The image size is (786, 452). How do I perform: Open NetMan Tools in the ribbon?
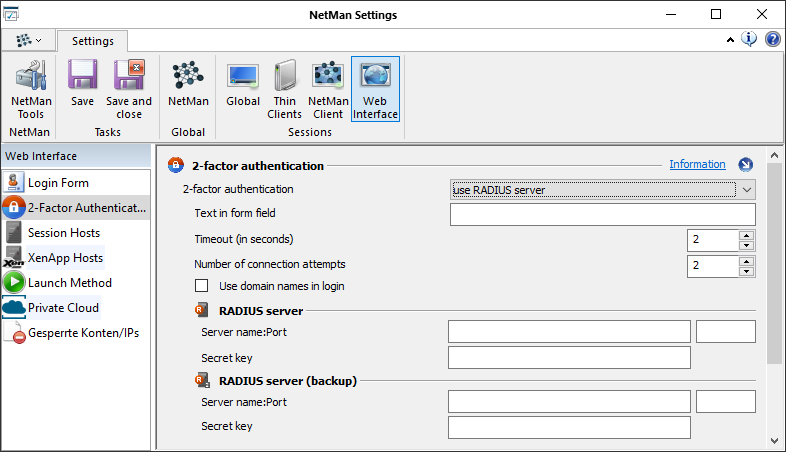[30, 88]
